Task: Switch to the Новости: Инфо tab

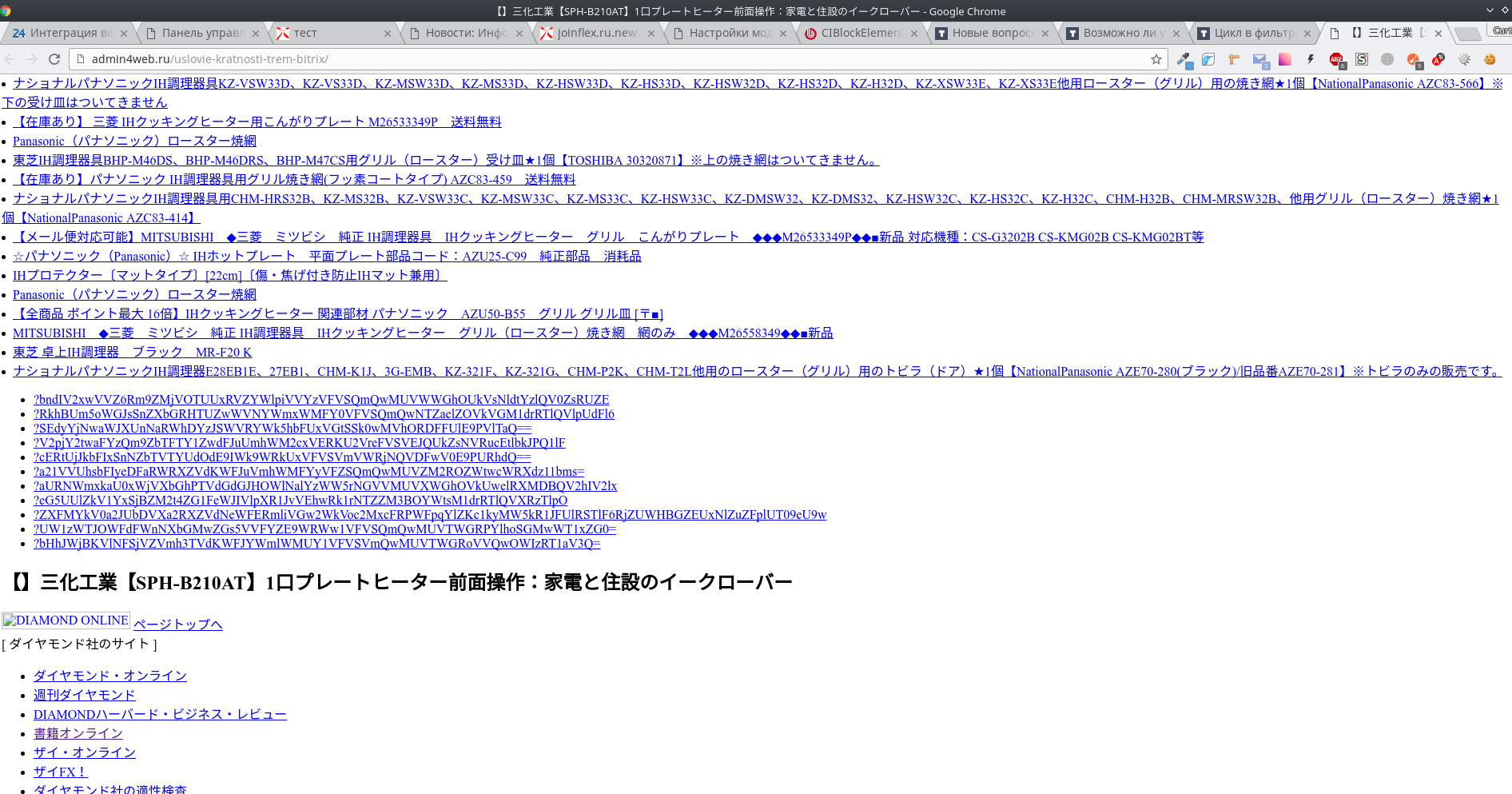Action: [x=466, y=33]
